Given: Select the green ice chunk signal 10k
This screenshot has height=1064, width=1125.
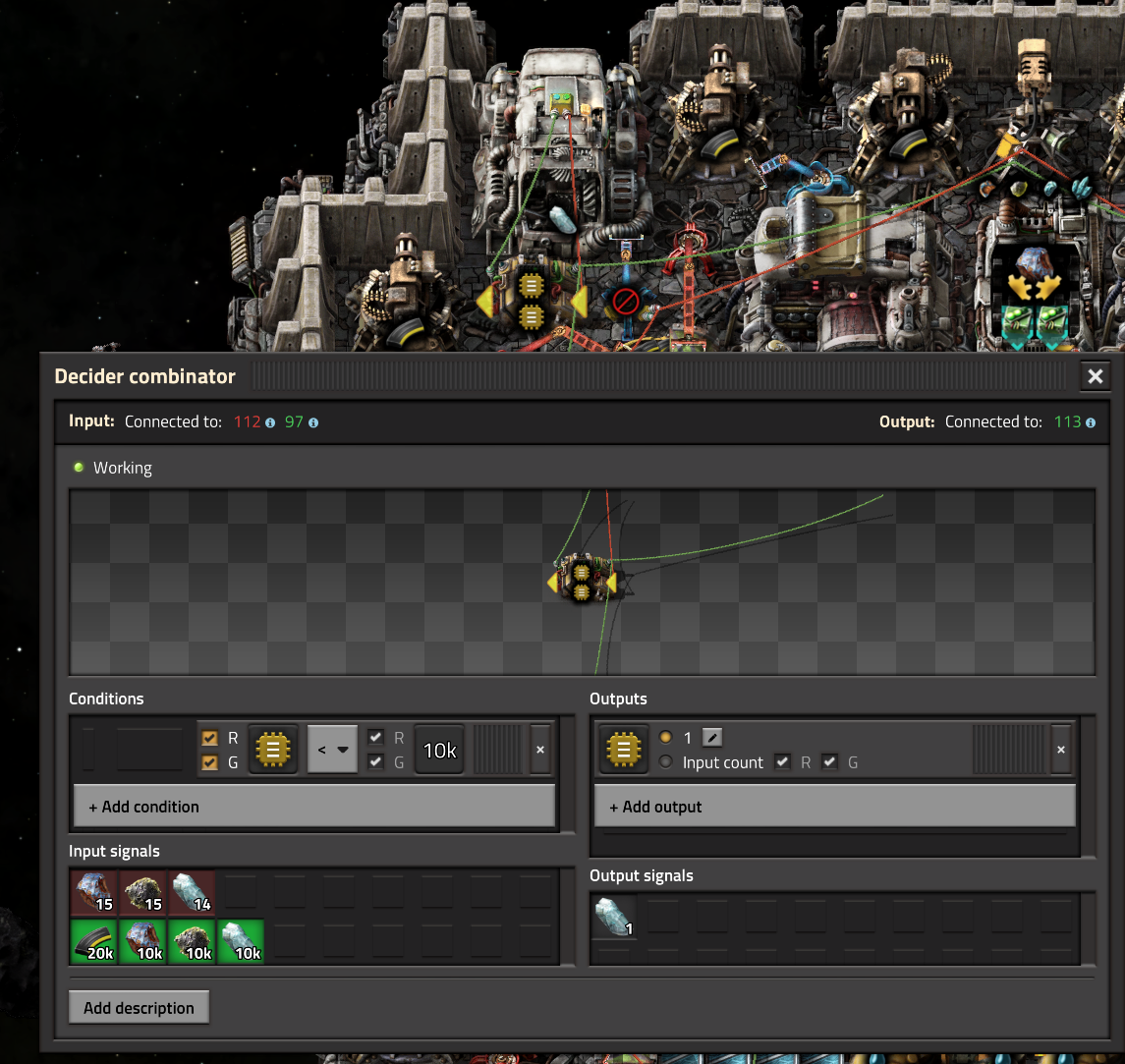Looking at the screenshot, I should click(x=241, y=941).
